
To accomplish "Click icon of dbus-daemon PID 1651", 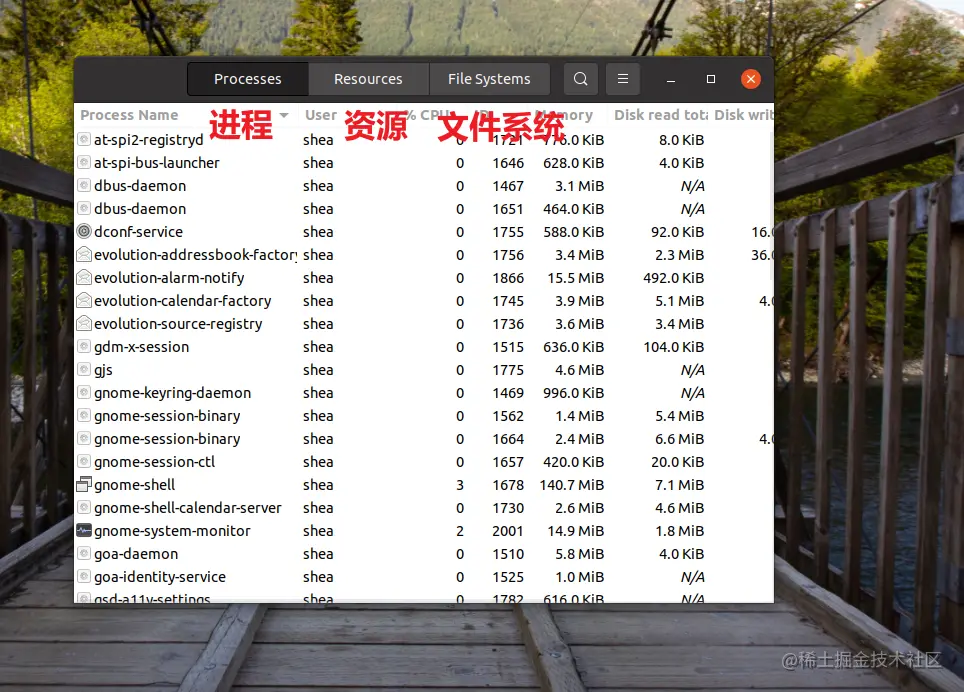I will tap(84, 209).
